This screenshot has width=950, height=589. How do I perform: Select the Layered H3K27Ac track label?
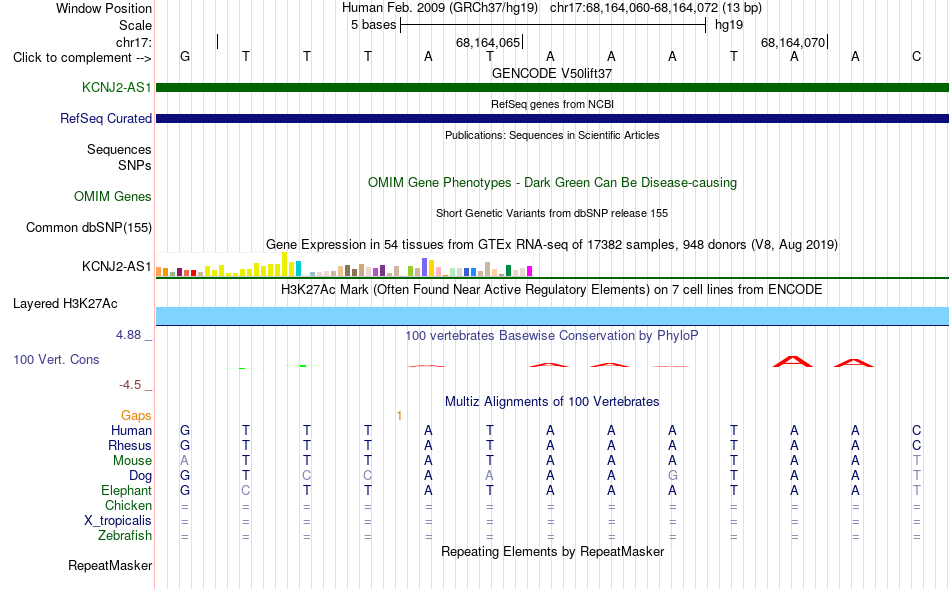pos(65,304)
